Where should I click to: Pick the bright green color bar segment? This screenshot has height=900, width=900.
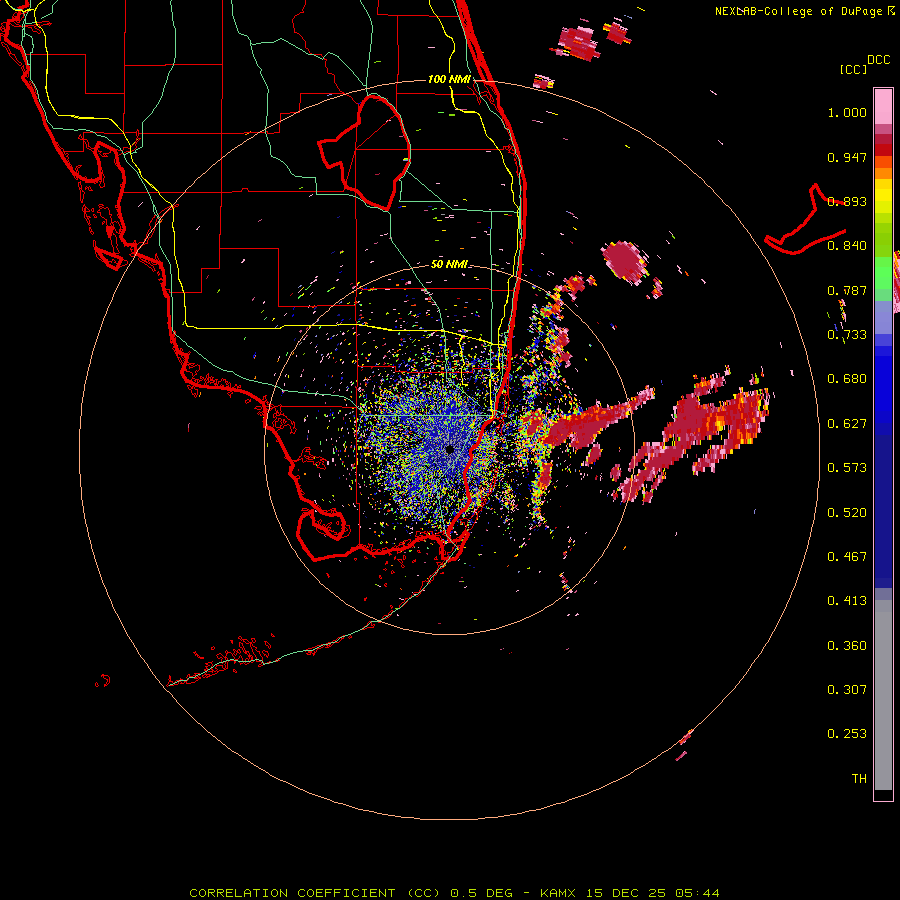click(x=883, y=272)
